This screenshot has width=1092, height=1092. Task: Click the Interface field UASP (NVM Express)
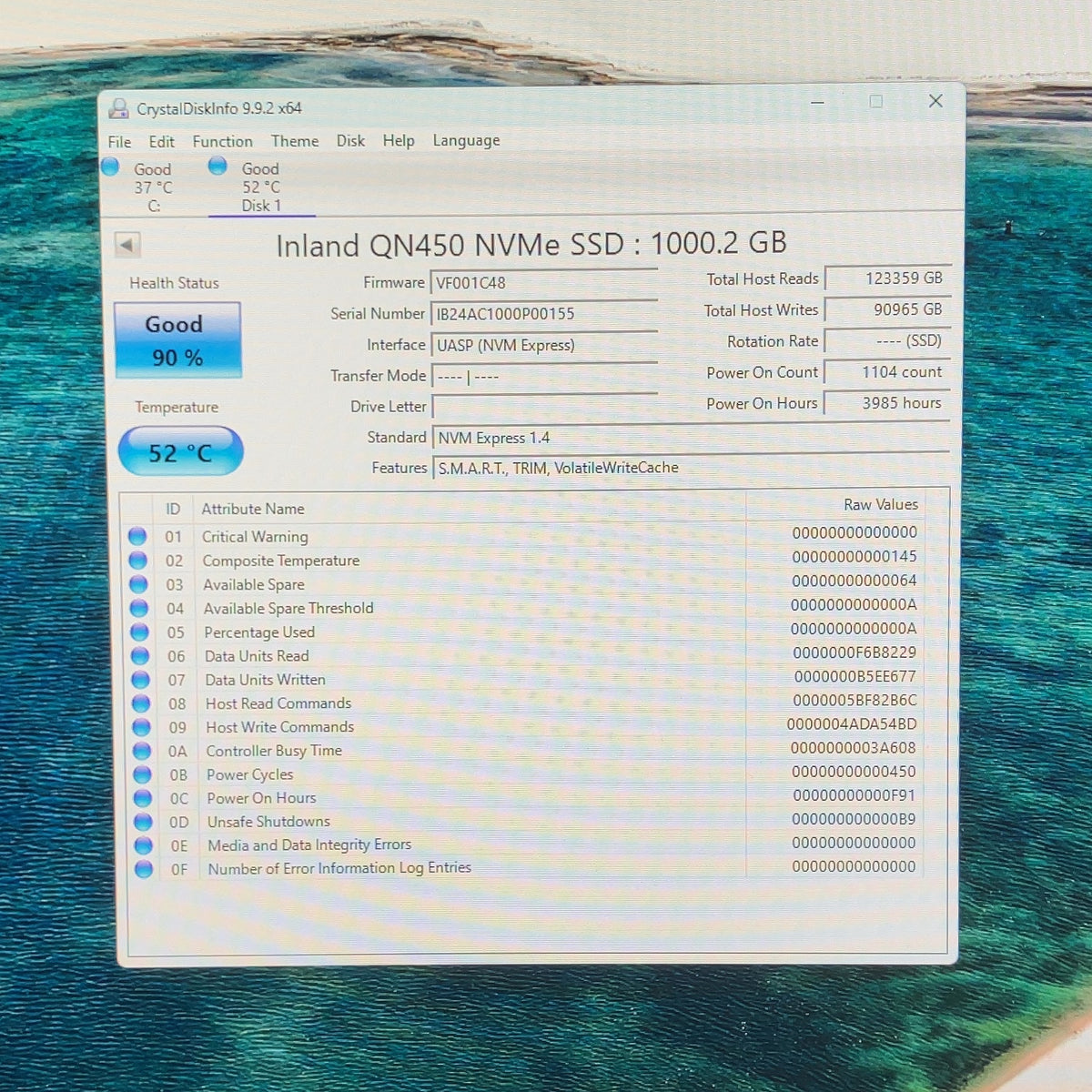pyautogui.click(x=544, y=345)
